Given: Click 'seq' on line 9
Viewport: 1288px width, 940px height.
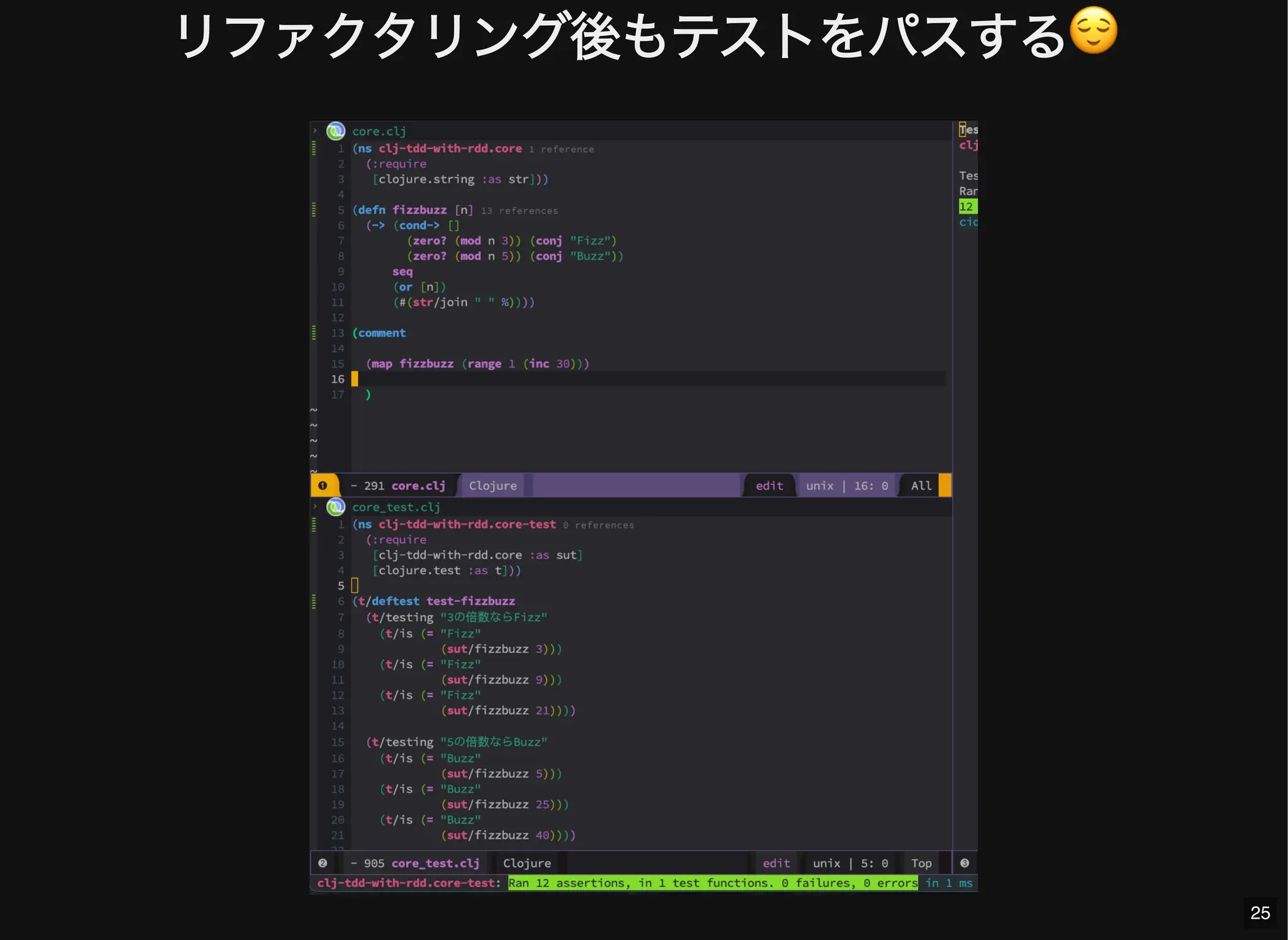Looking at the screenshot, I should pos(402,272).
